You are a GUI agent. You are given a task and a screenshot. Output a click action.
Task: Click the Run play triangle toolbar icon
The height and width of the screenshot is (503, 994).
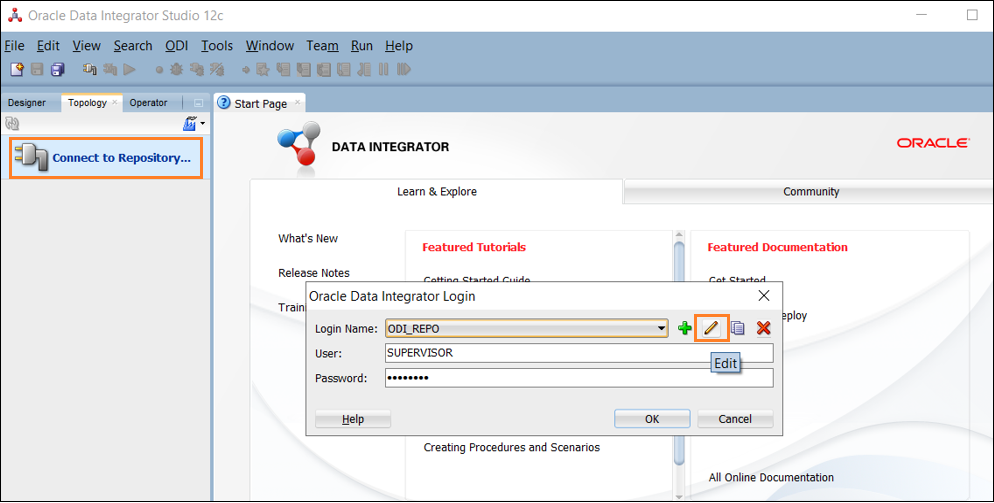(x=130, y=69)
